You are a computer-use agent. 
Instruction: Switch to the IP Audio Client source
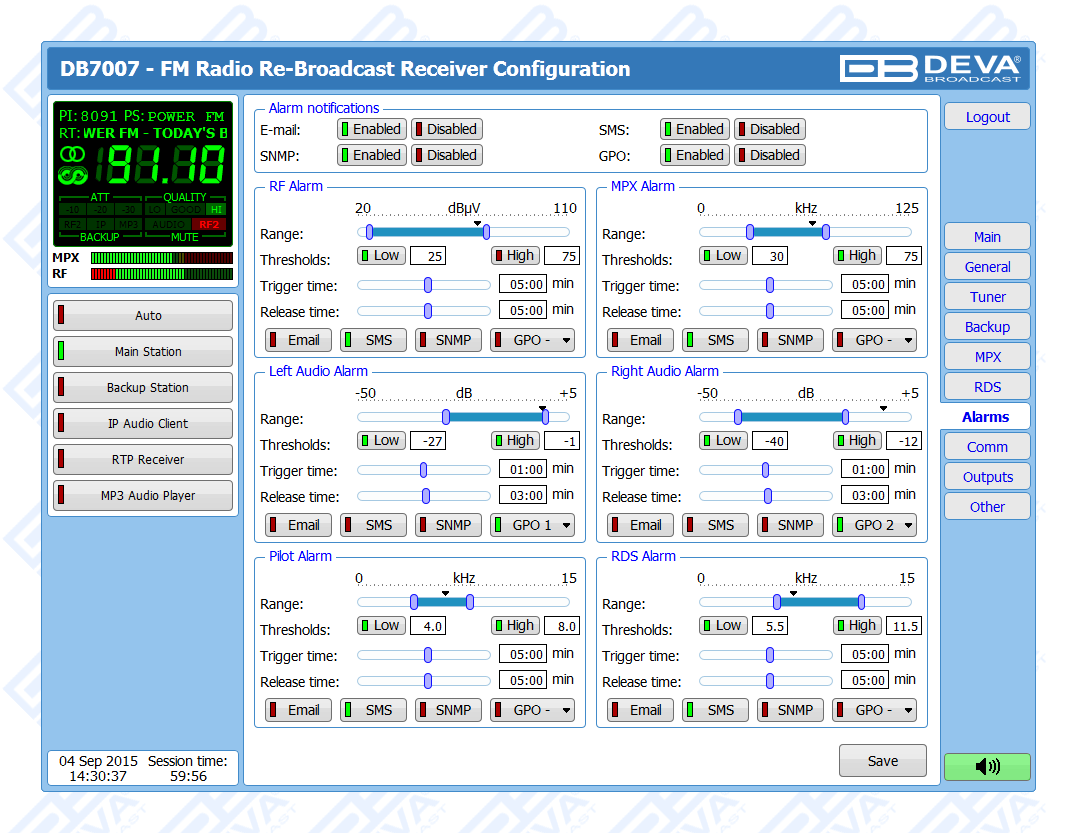[x=143, y=424]
